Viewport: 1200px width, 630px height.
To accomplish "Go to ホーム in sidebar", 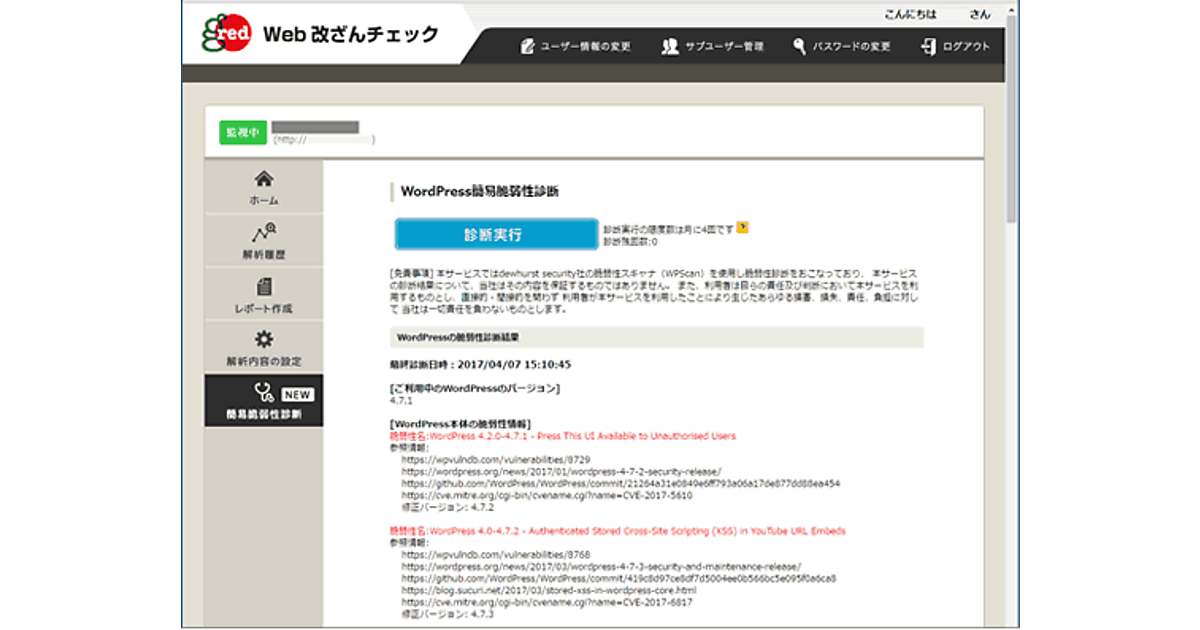I will pyautogui.click(x=264, y=187).
